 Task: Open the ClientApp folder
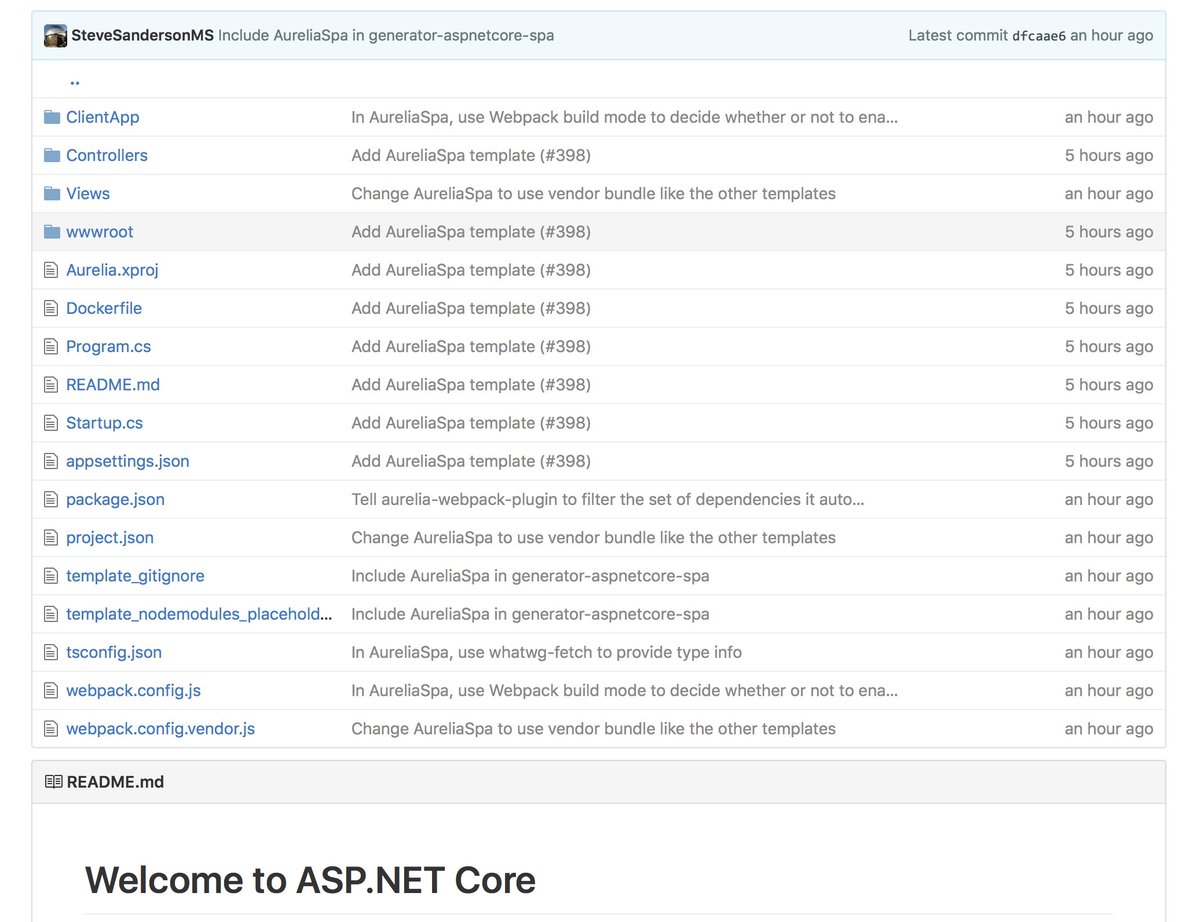pyautogui.click(x=102, y=117)
